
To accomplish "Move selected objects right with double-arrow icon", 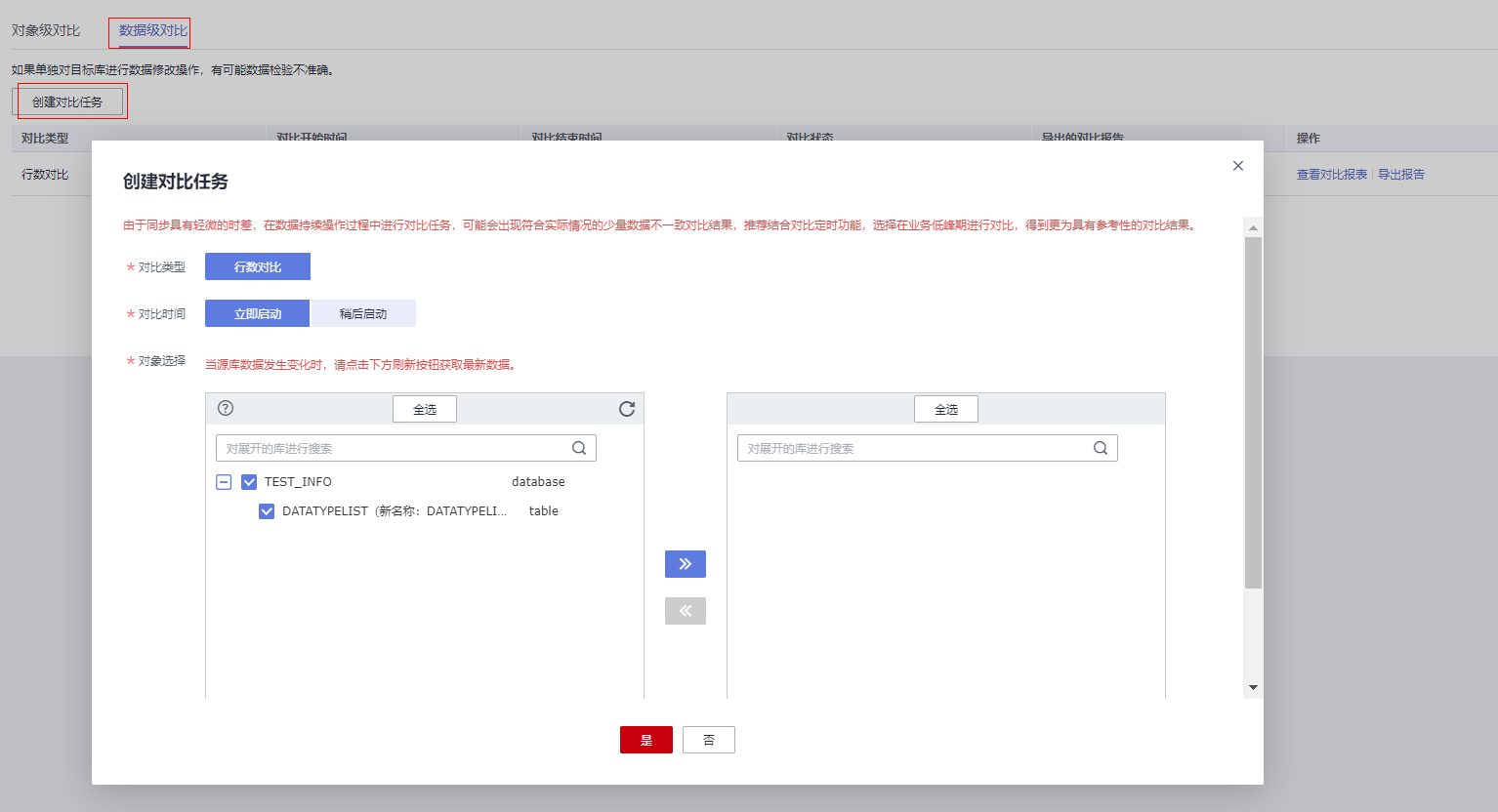I will (x=685, y=564).
